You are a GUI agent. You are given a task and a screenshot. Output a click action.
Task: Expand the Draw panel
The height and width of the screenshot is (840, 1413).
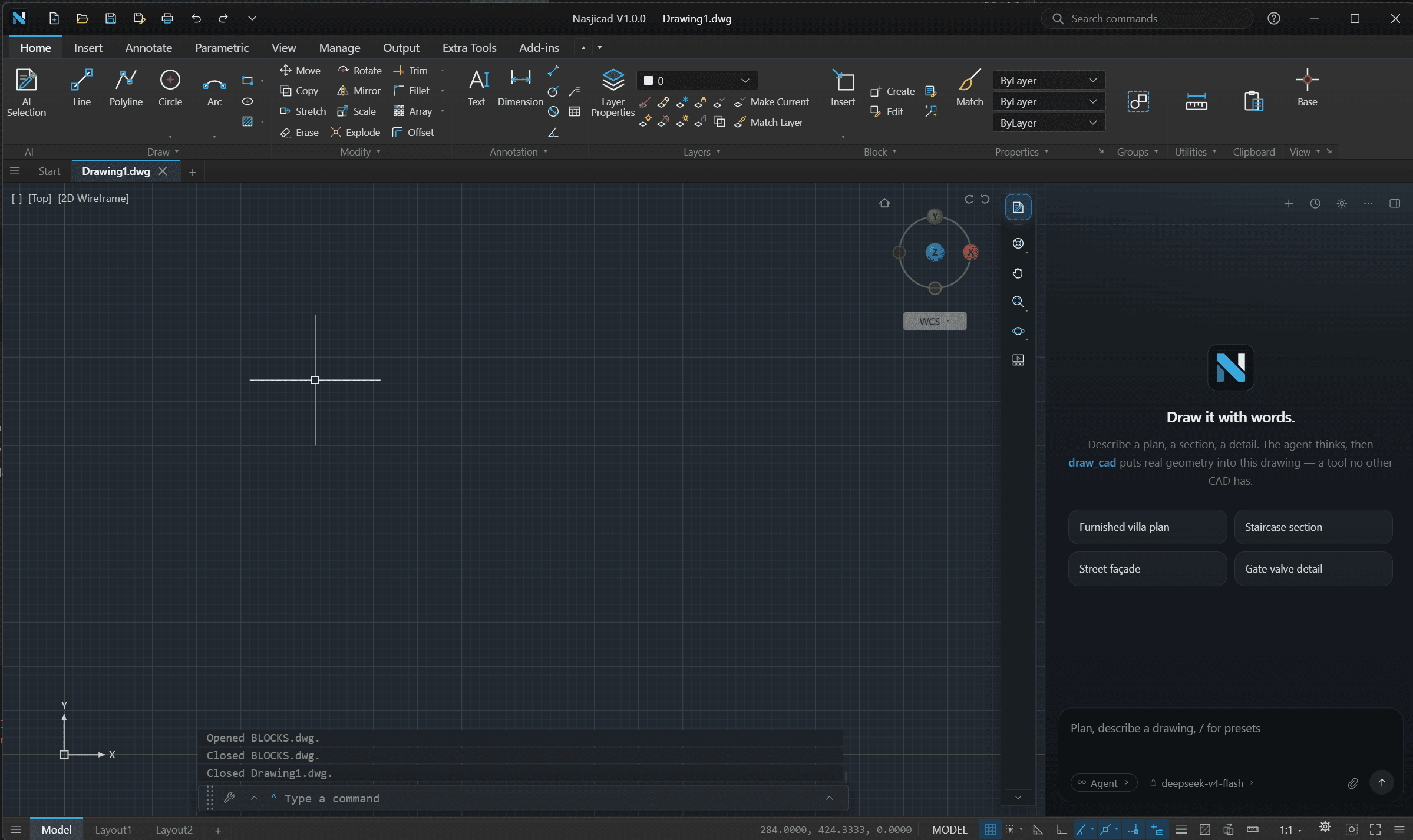[x=163, y=152]
